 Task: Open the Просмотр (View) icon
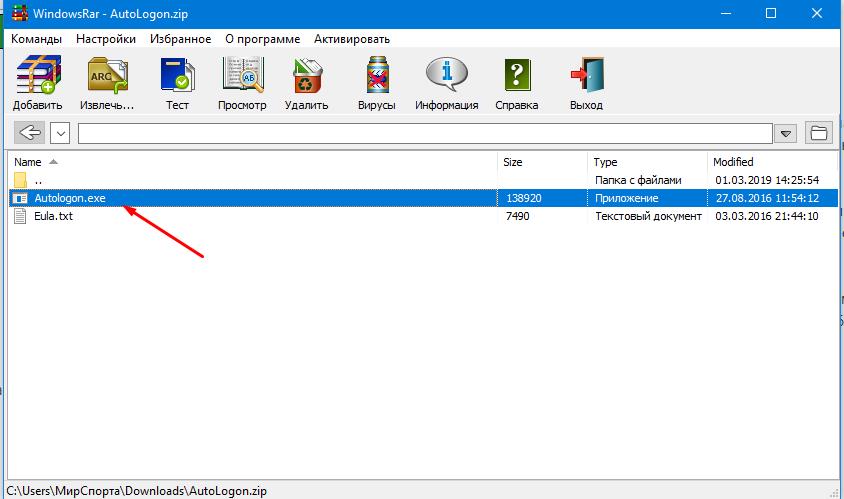click(x=243, y=75)
